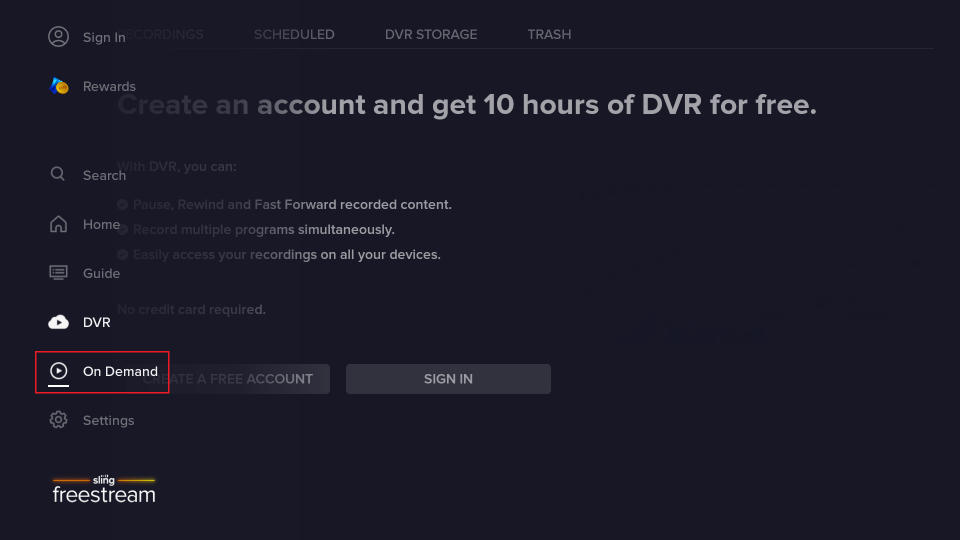
Task: Click the 'Create an account and get 10 hours' headline
Action: tap(467, 105)
